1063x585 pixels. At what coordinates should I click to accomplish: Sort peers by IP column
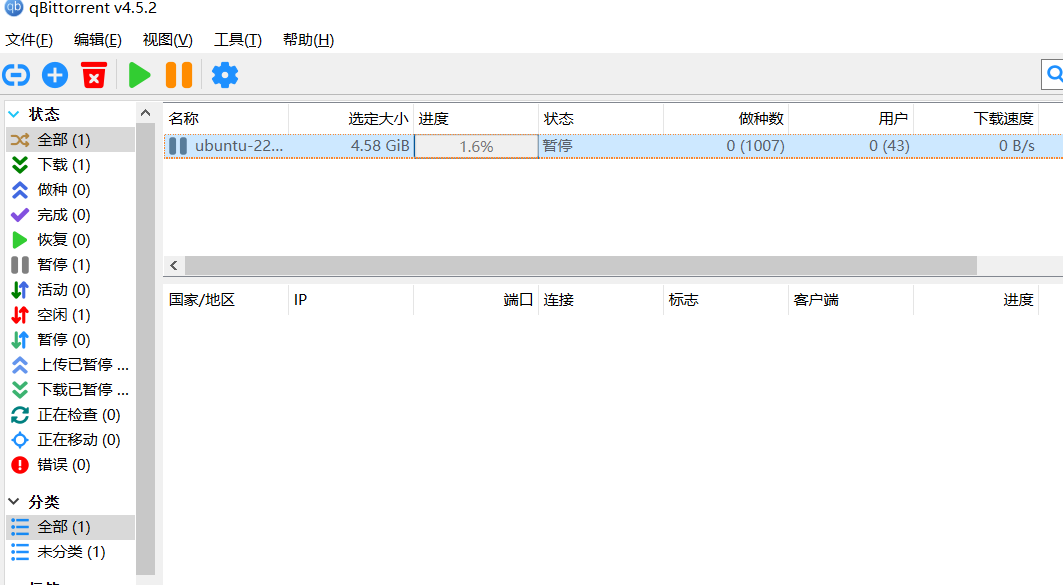click(x=351, y=300)
